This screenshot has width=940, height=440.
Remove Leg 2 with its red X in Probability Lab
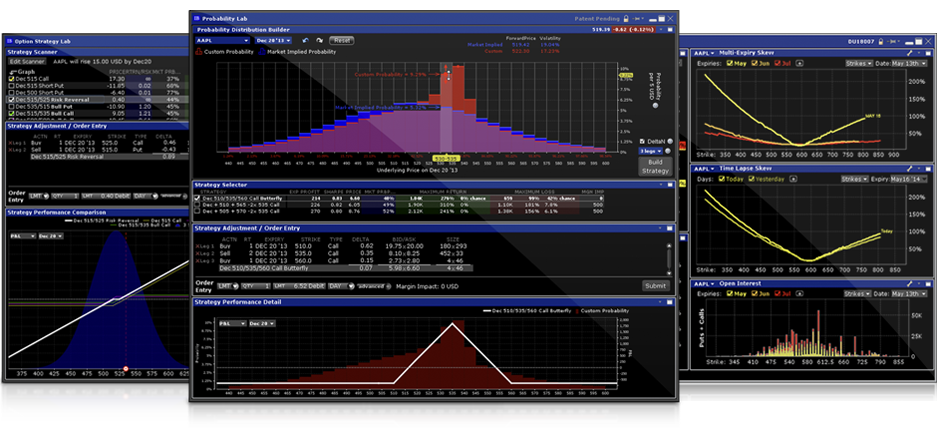click(197, 254)
